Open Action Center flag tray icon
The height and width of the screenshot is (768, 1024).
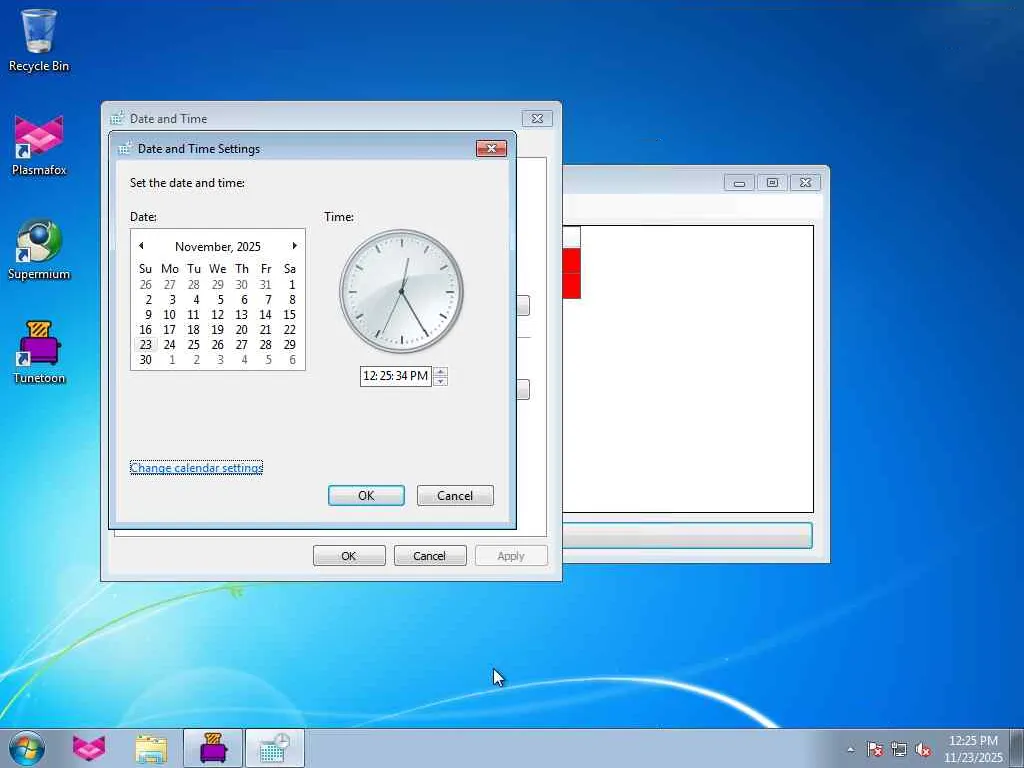coord(875,749)
